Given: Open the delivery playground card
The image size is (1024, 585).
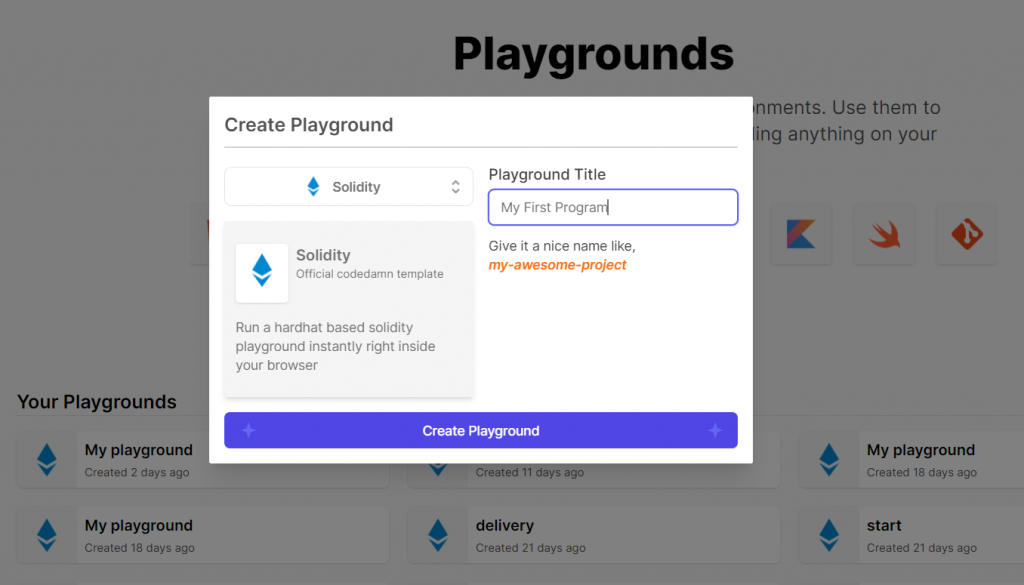Looking at the screenshot, I should 550,535.
